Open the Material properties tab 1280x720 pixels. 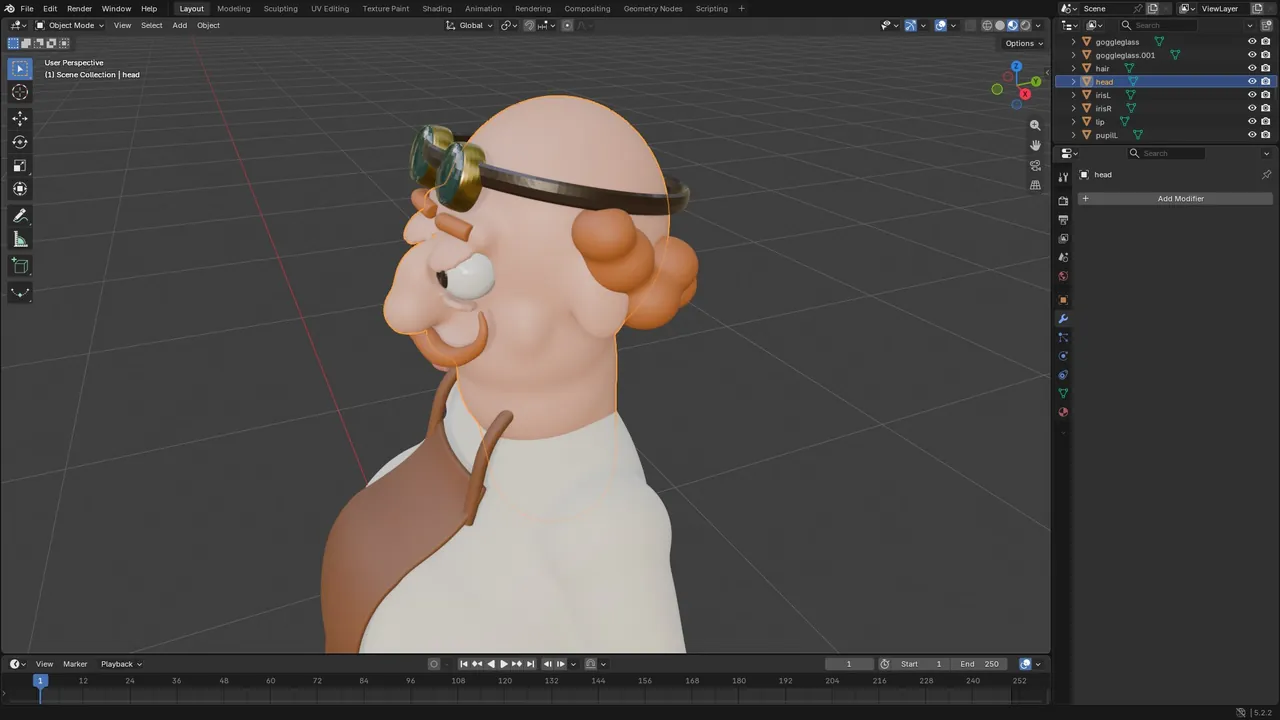click(x=1063, y=412)
